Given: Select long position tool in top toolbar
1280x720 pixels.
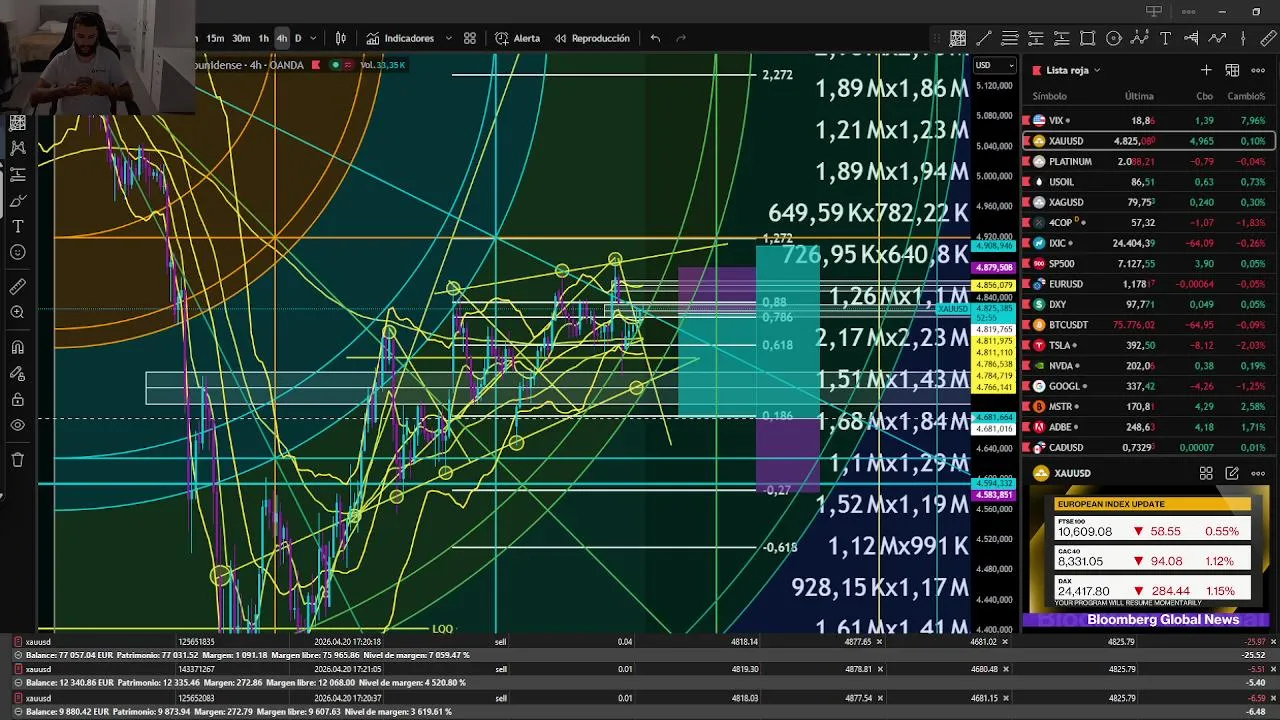Looking at the screenshot, I should coord(1062,38).
